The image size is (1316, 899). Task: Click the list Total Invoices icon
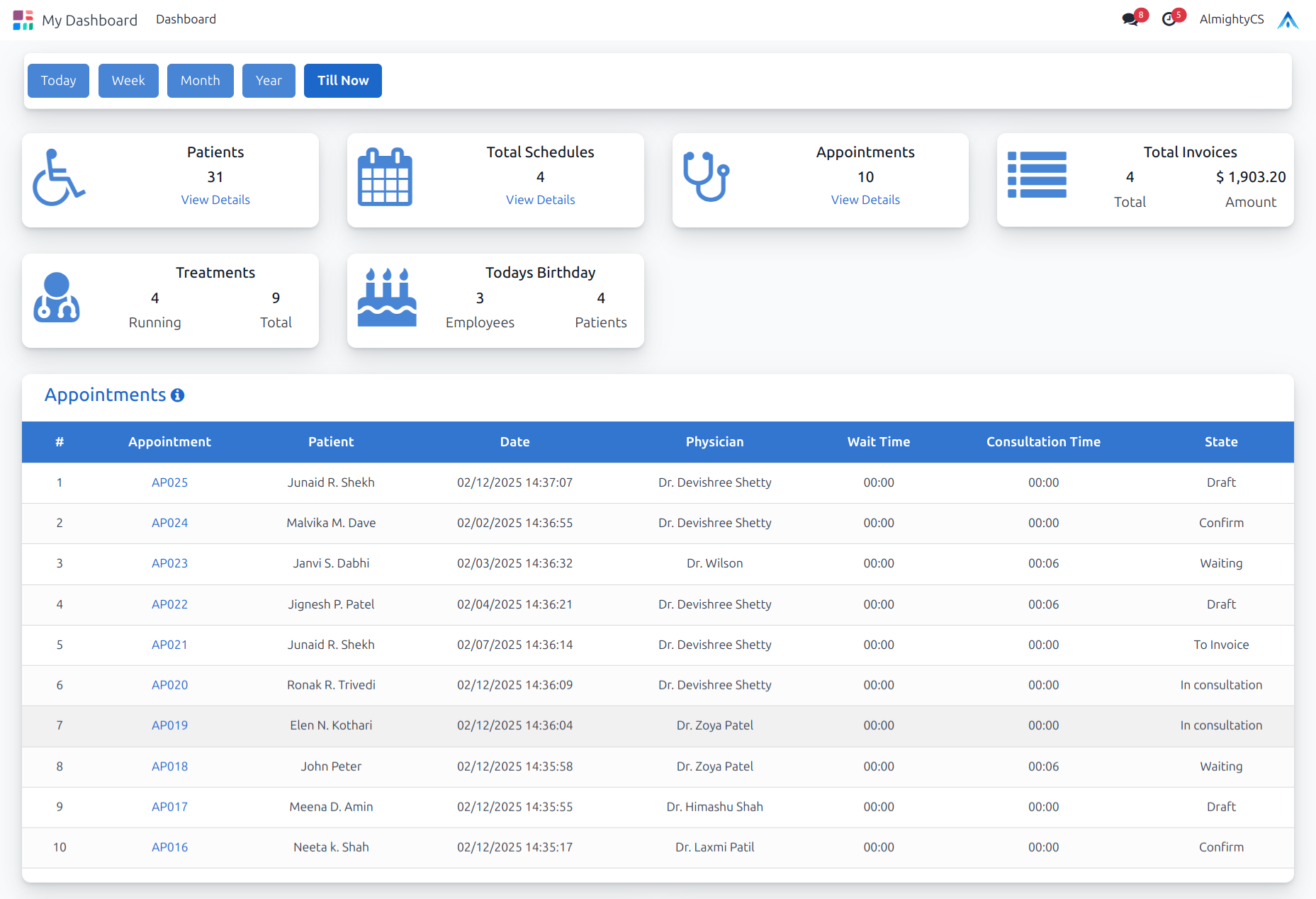(1037, 175)
